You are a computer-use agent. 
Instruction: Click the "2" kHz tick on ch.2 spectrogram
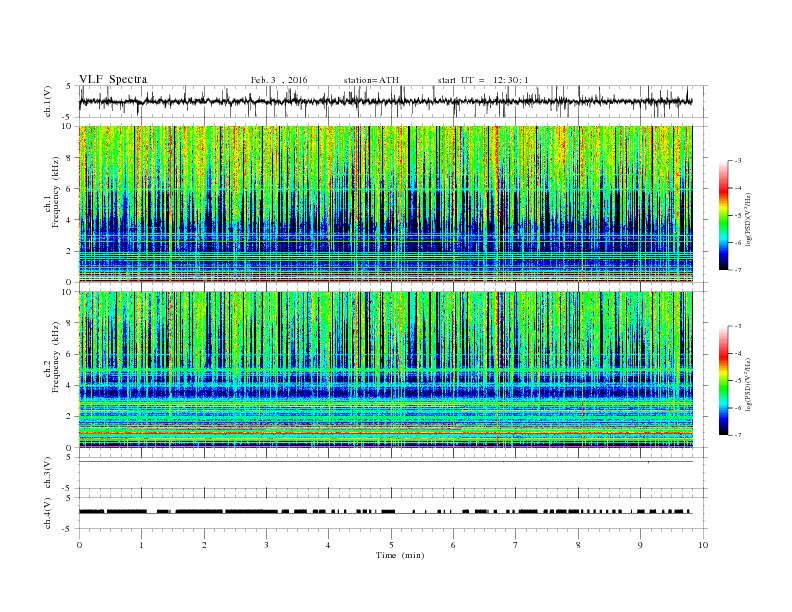(x=70, y=417)
